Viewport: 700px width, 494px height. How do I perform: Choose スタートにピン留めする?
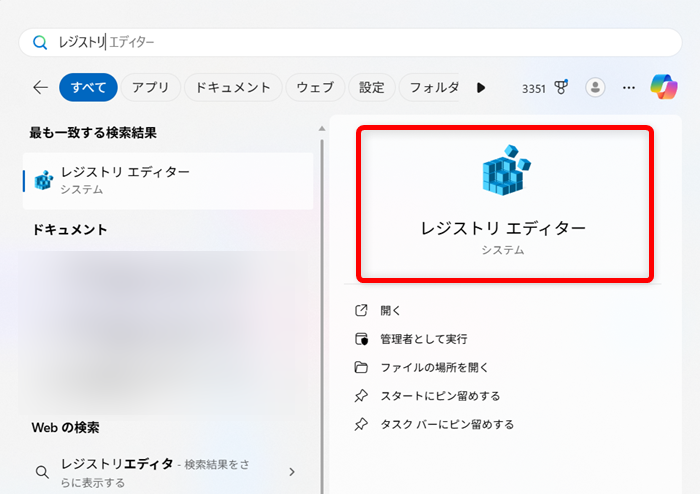coord(440,396)
